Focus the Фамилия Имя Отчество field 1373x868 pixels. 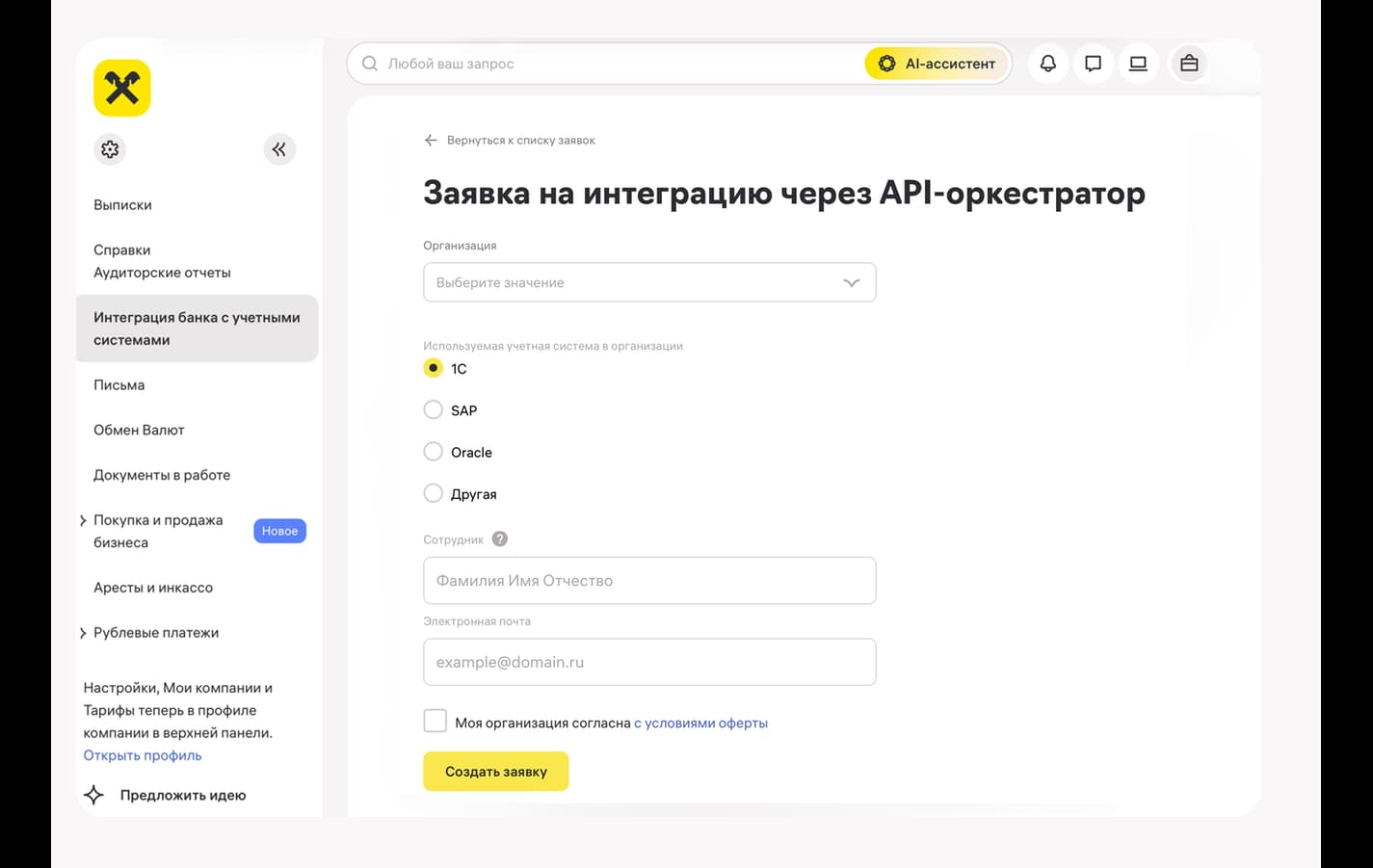(649, 581)
